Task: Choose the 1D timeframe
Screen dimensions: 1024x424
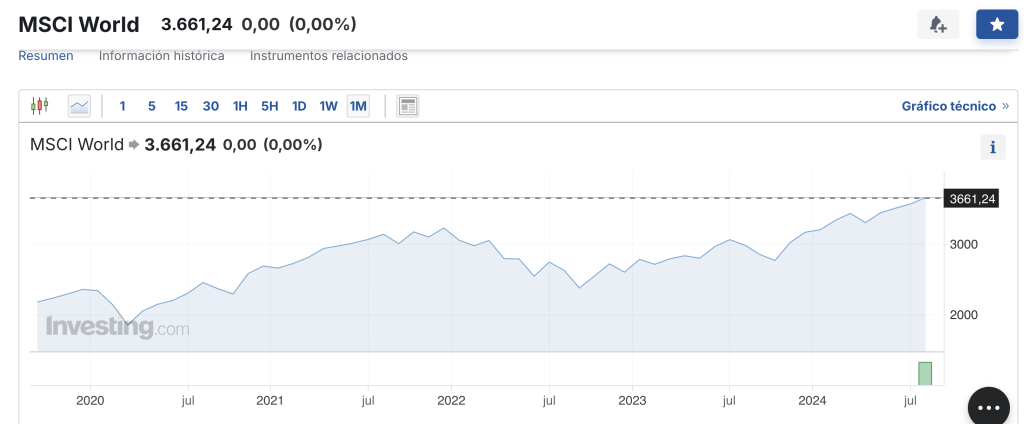Action: [299, 106]
